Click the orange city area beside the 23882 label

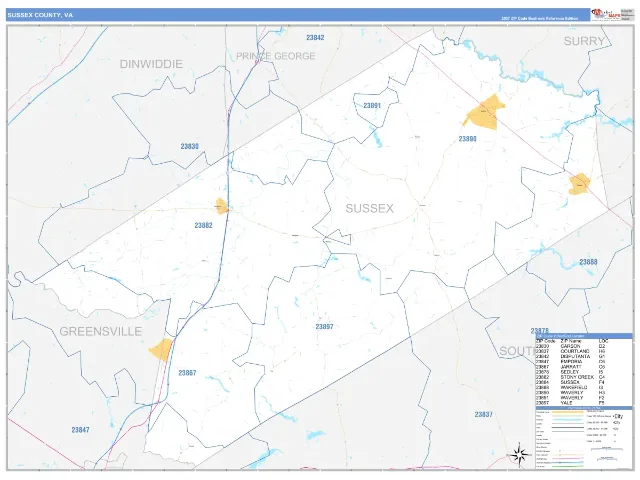coord(222,206)
